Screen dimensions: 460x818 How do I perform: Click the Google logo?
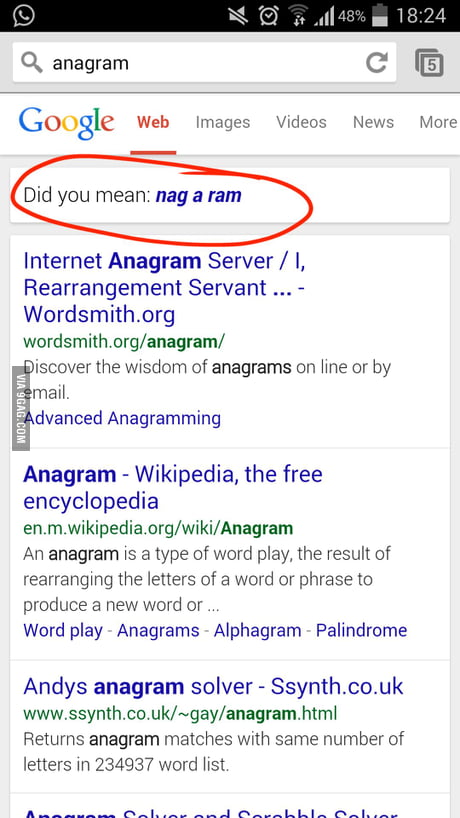[66, 123]
